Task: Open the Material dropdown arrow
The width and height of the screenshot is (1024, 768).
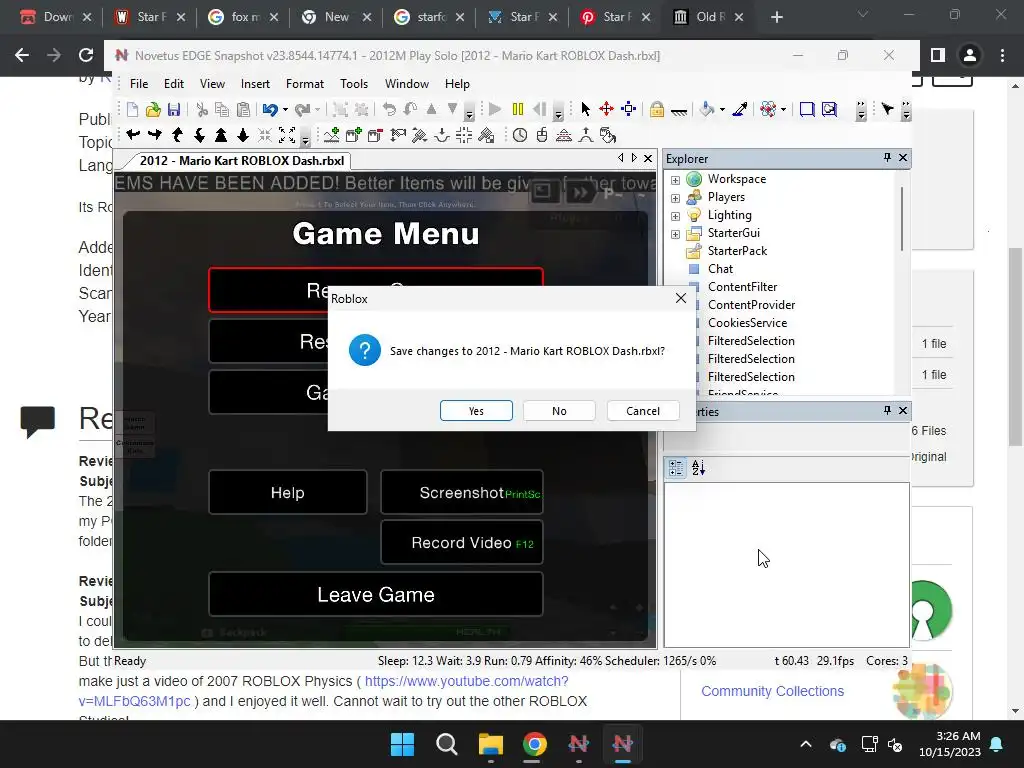Action: click(784, 110)
